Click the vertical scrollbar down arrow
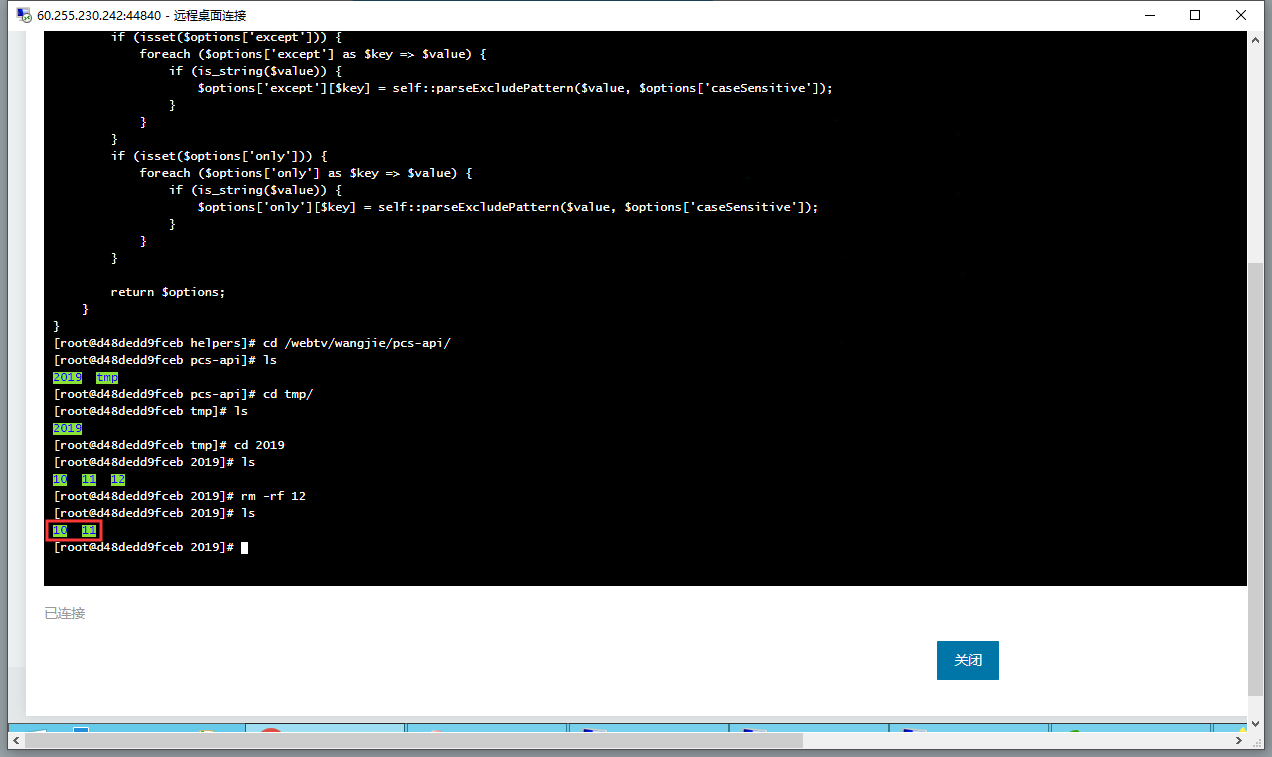This screenshot has height=757, width=1272. [1256, 723]
